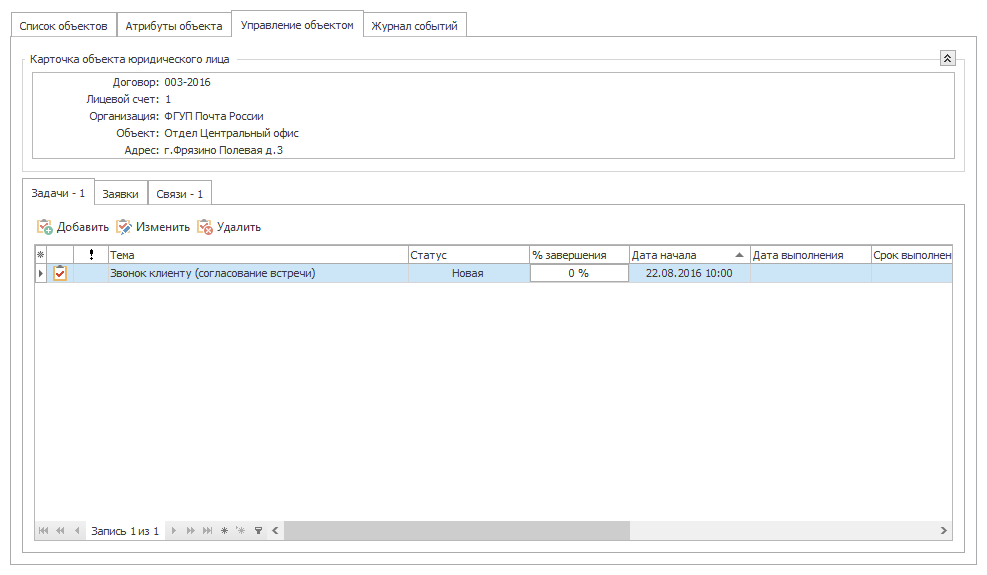987x575 pixels.
Task: Open the Заявки subtab
Action: [120, 194]
